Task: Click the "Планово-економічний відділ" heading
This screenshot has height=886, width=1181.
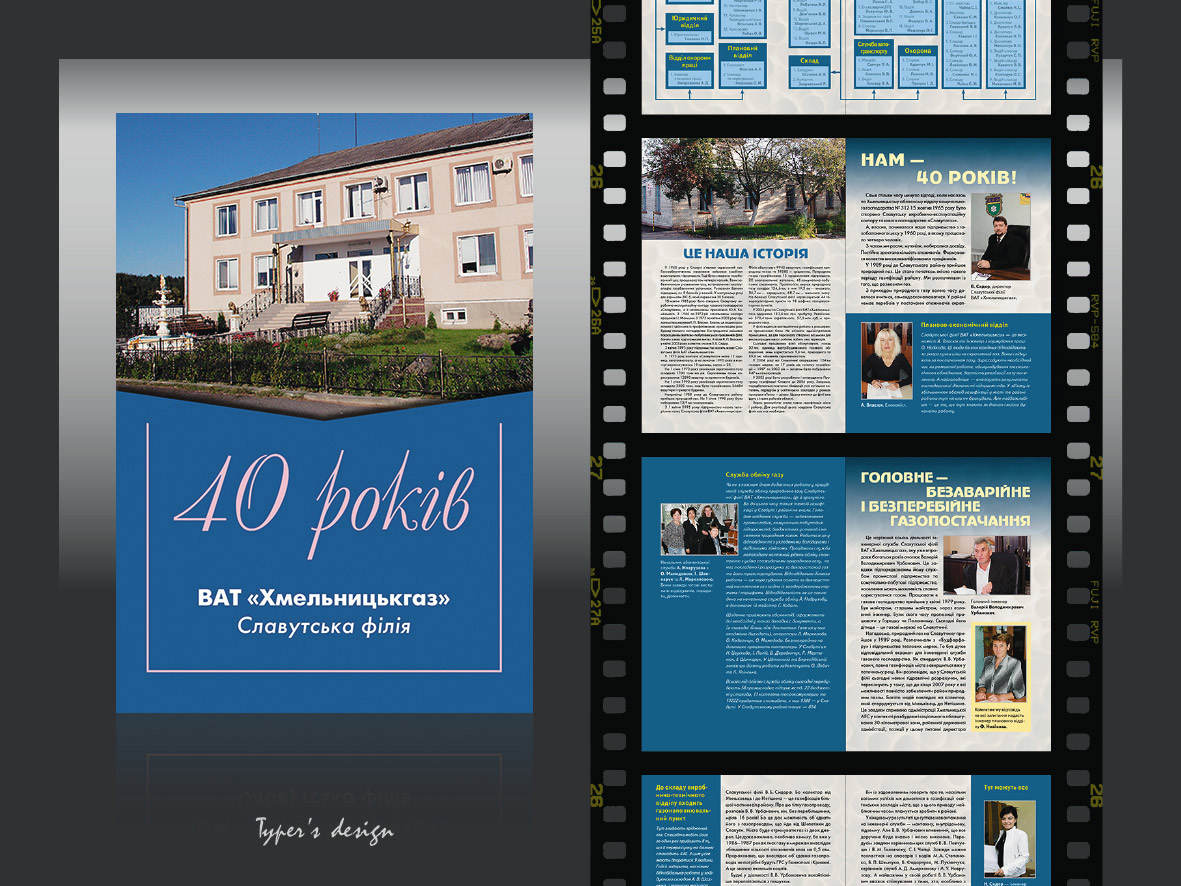Action: 964,325
